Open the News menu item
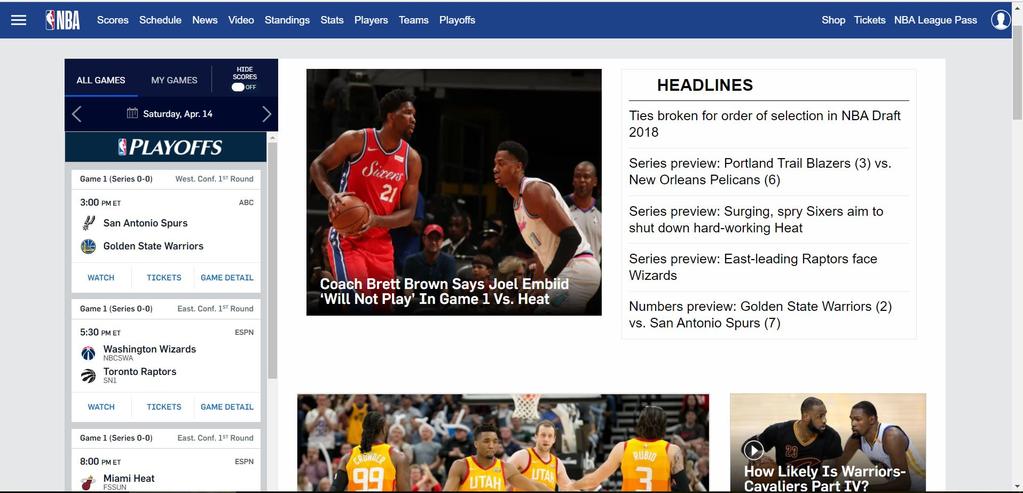This screenshot has width=1023, height=493. (x=205, y=20)
